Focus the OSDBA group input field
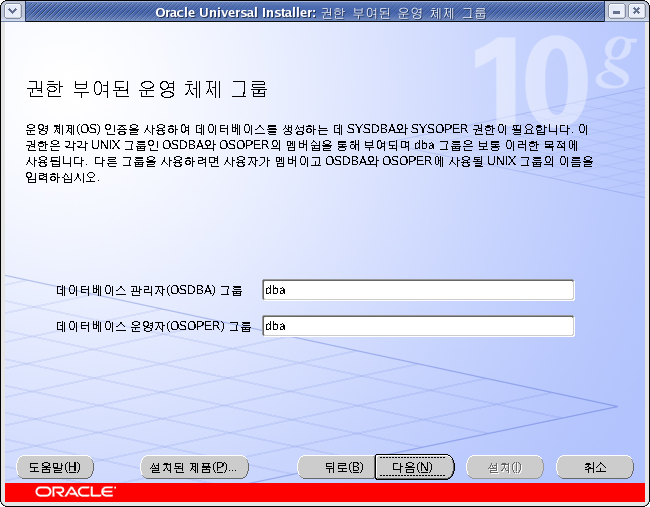The image size is (650, 507). tap(418, 290)
